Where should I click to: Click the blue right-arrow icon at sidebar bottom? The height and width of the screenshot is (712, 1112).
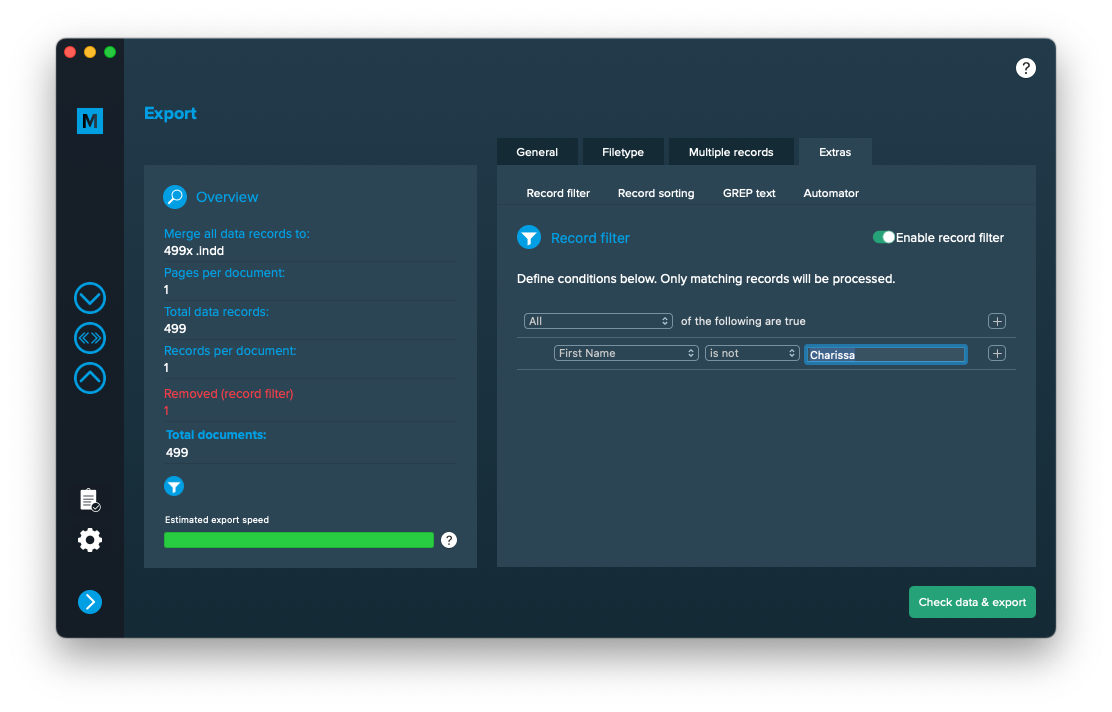coord(90,602)
